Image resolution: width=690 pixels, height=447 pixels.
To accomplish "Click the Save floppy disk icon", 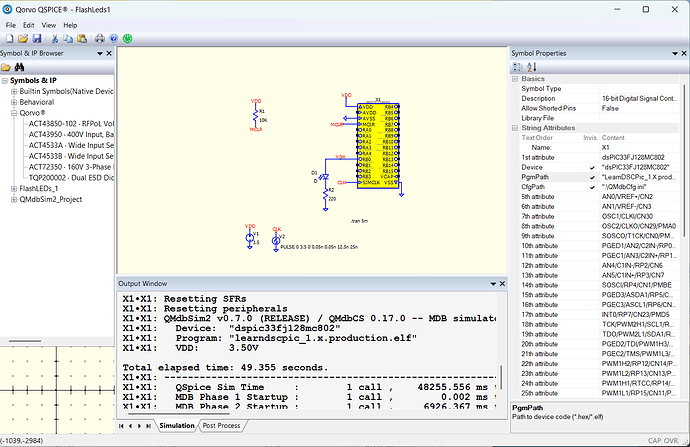I will [37, 39].
